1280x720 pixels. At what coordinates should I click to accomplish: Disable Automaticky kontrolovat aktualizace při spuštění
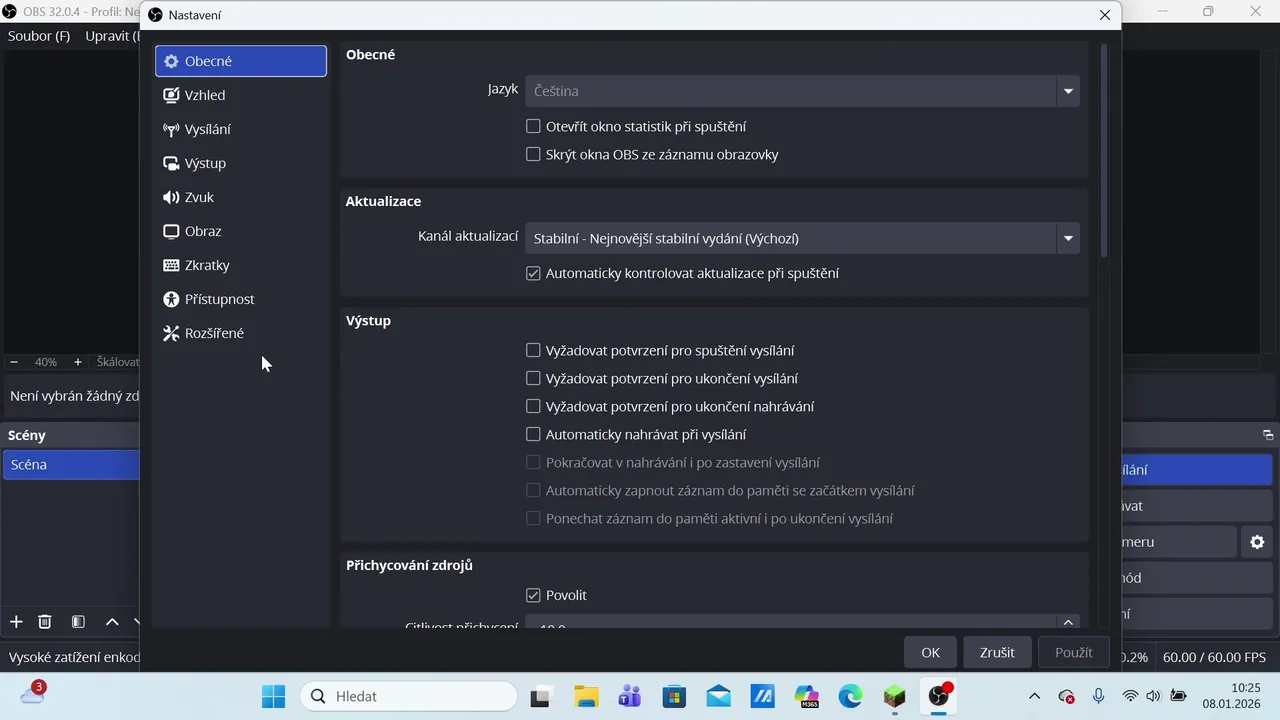pos(533,273)
